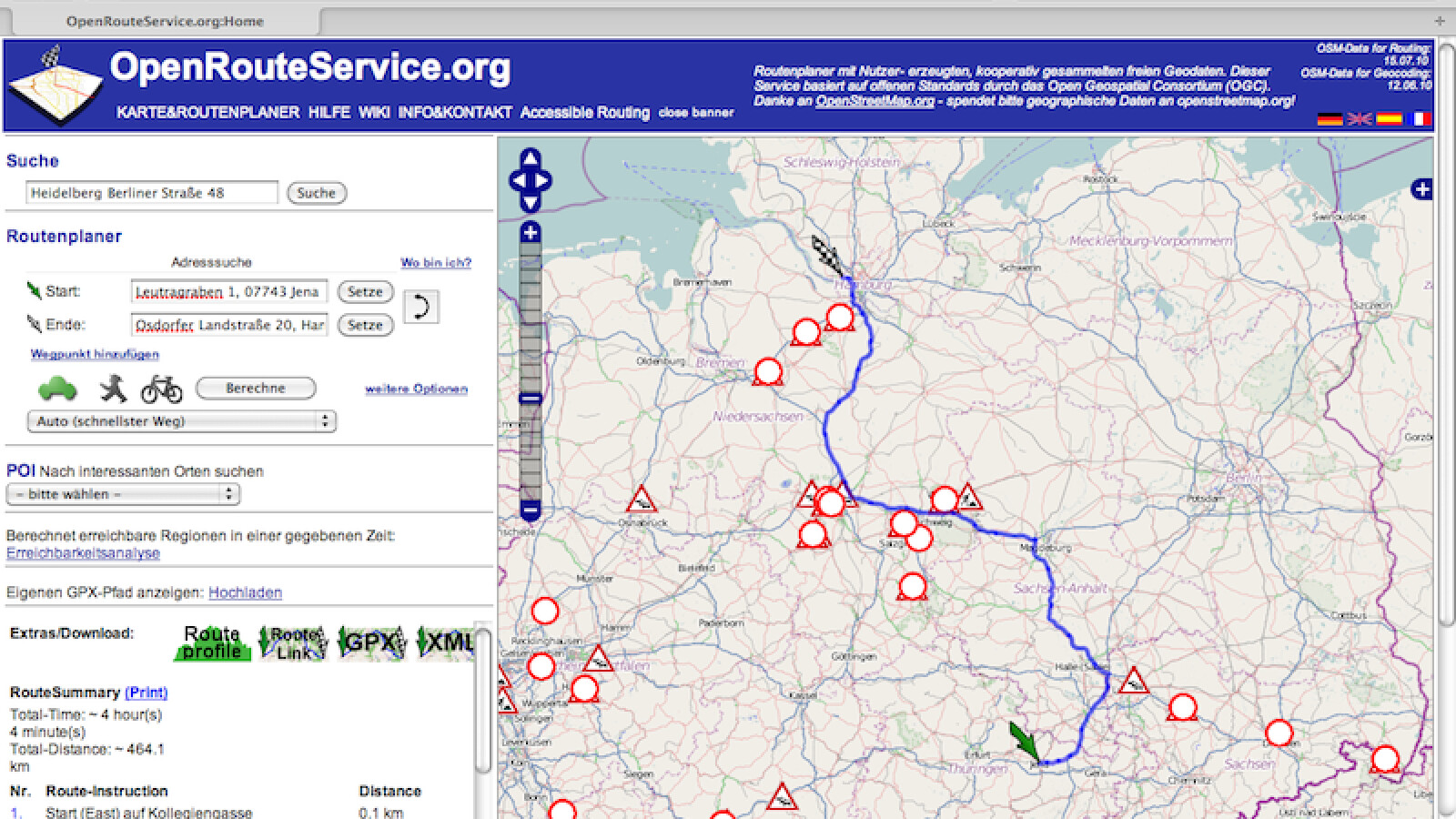Select the car routing mode icon
The image size is (1456, 819).
57,389
